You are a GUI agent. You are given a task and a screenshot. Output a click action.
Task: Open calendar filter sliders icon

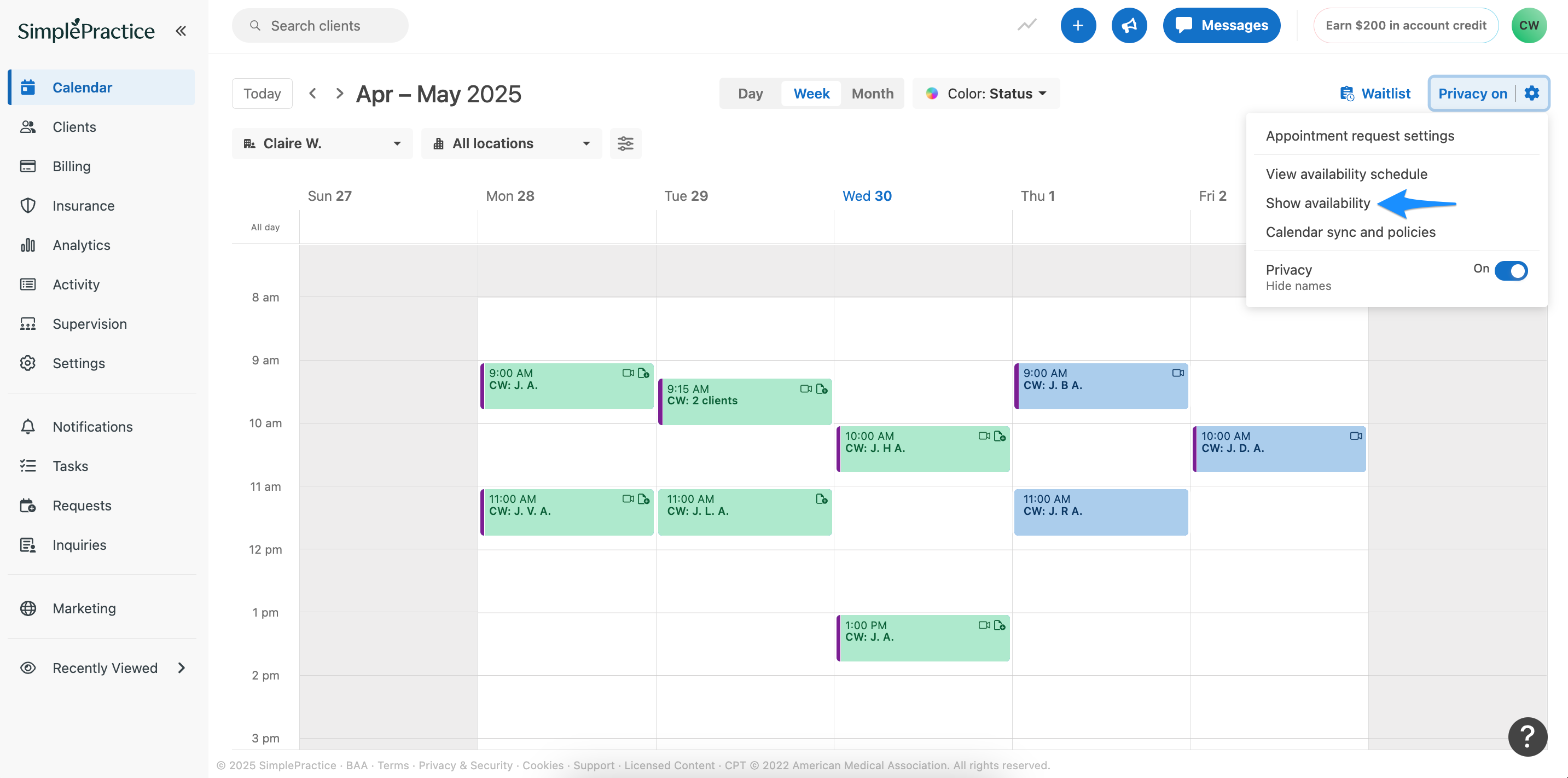tap(625, 144)
